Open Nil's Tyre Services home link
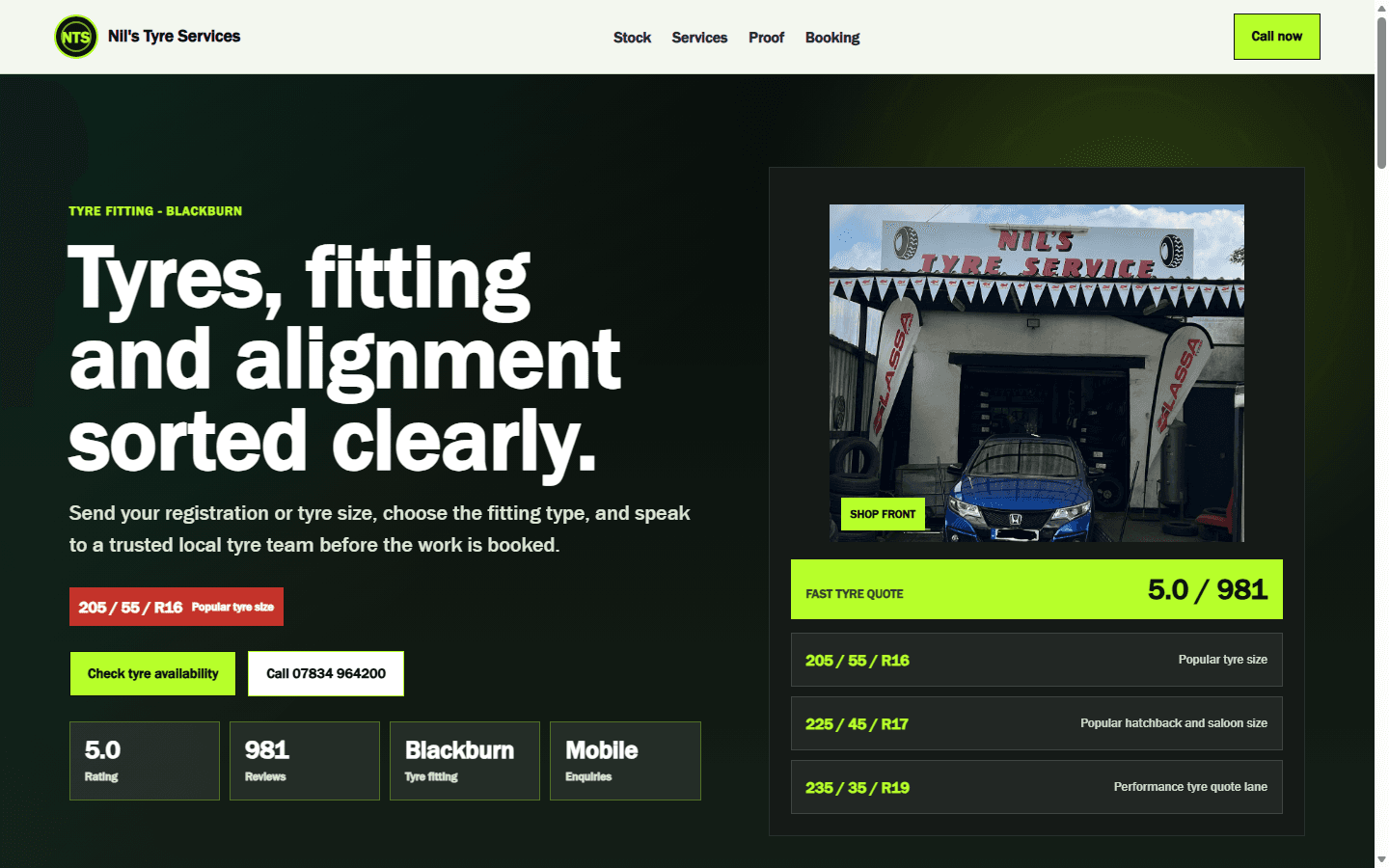This screenshot has width=1389, height=868. (x=148, y=37)
